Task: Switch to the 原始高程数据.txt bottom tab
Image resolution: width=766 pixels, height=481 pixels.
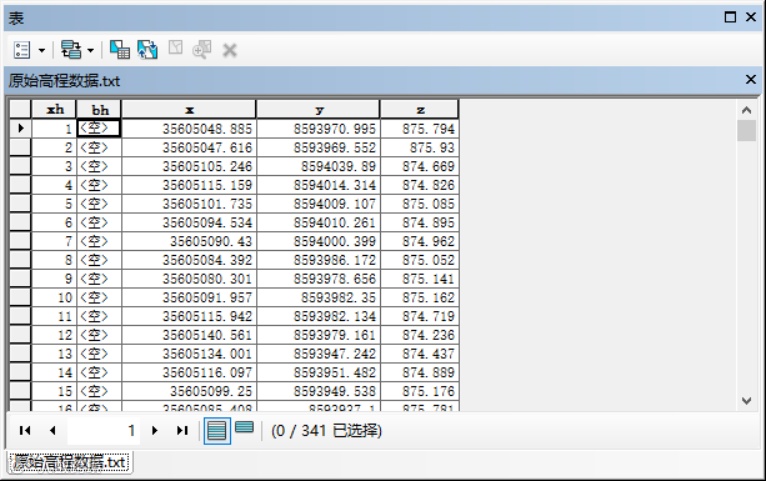Action: pyautogui.click(x=69, y=462)
